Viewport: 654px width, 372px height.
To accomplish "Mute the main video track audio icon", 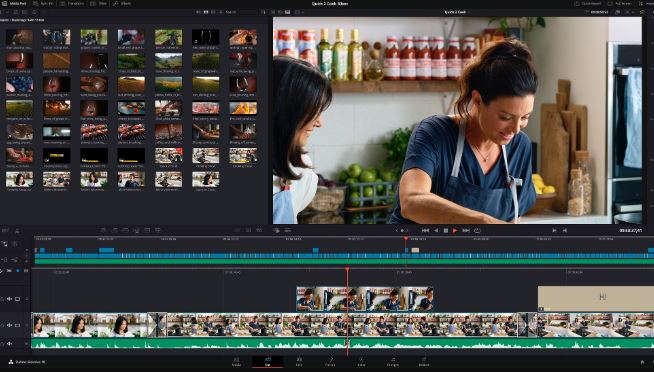I will pyautogui.click(x=9, y=325).
